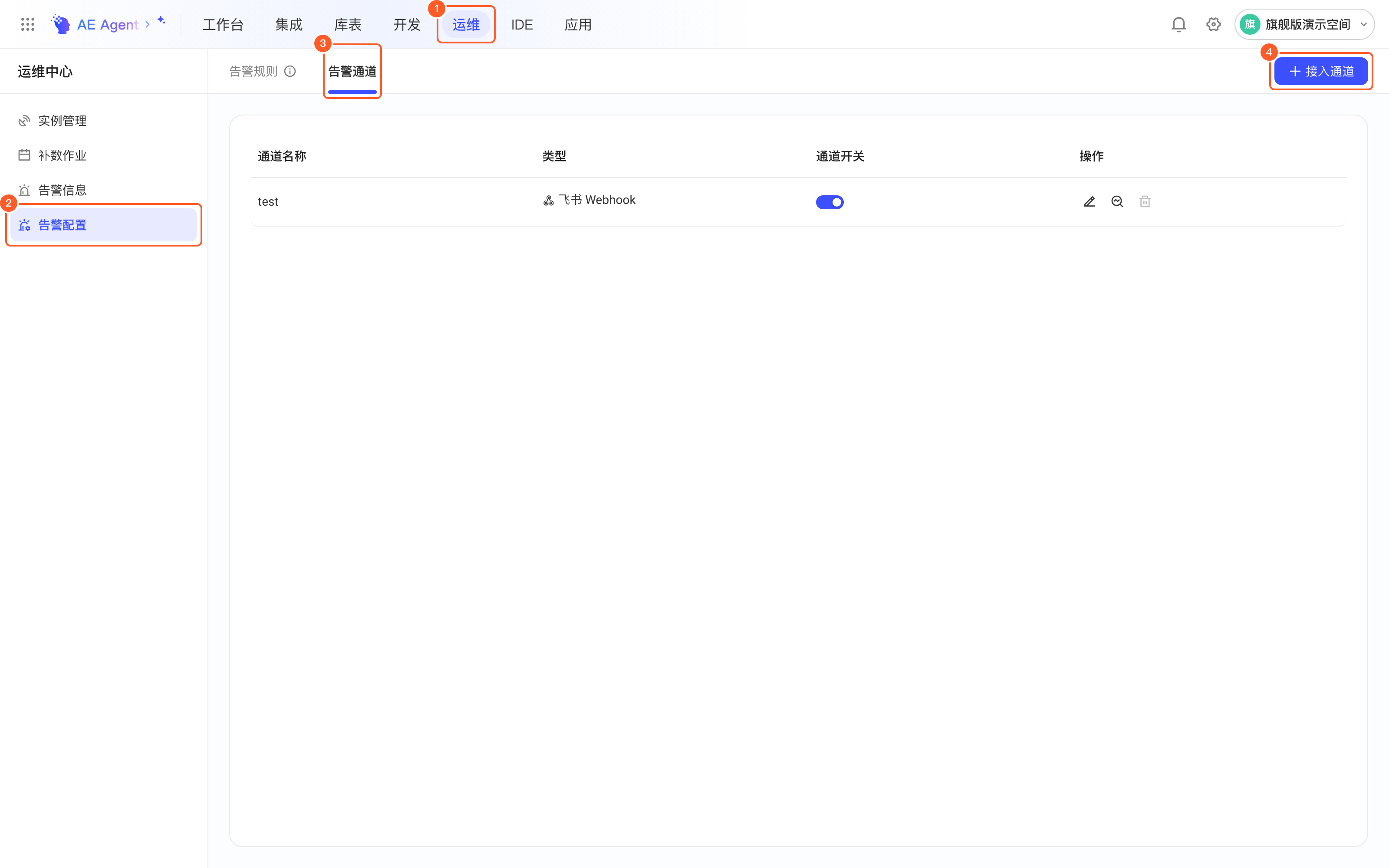This screenshot has width=1389, height=868.
Task: Click the 运维中心 heading
Action: (x=45, y=71)
